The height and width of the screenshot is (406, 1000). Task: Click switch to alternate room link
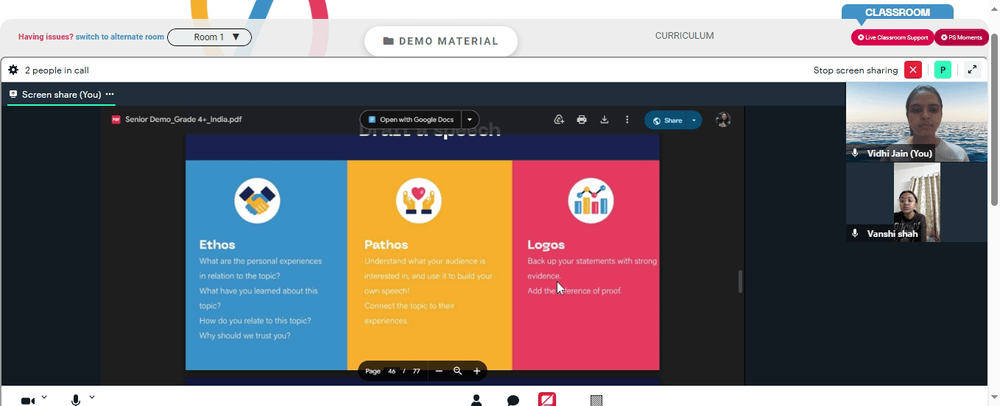coord(120,37)
